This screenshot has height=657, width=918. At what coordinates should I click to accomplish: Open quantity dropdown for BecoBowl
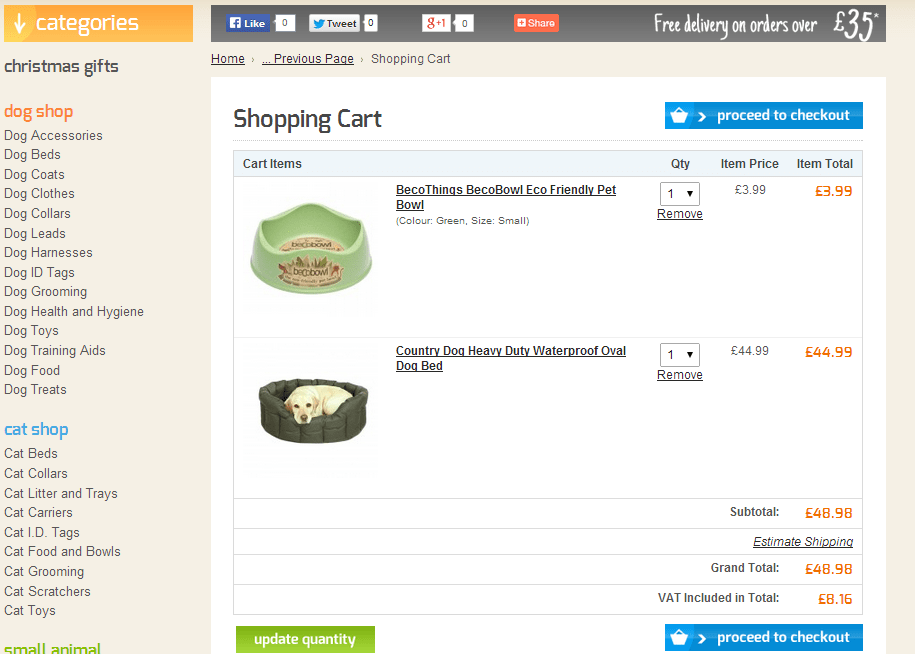click(679, 193)
